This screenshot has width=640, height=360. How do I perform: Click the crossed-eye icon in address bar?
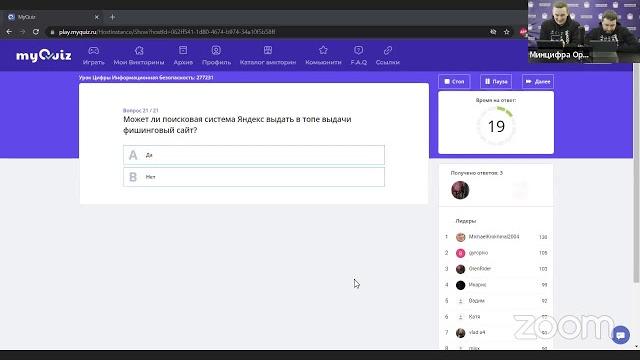point(493,32)
